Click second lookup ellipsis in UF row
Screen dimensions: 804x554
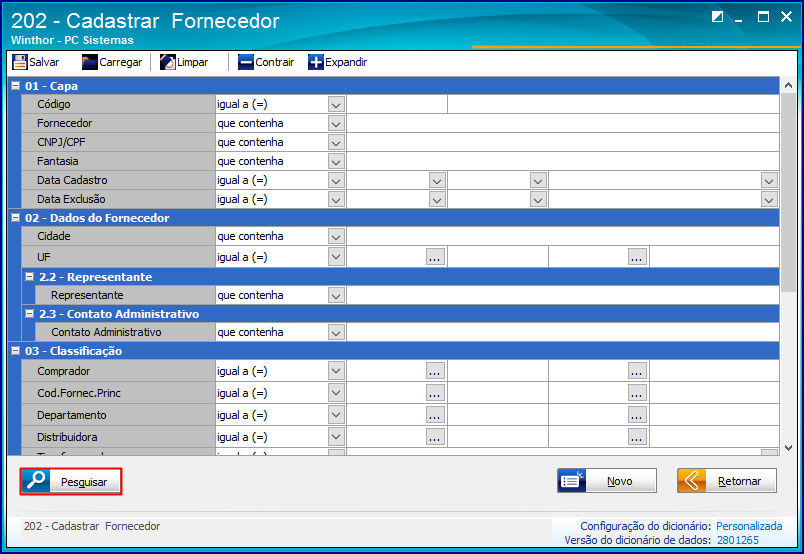click(637, 257)
